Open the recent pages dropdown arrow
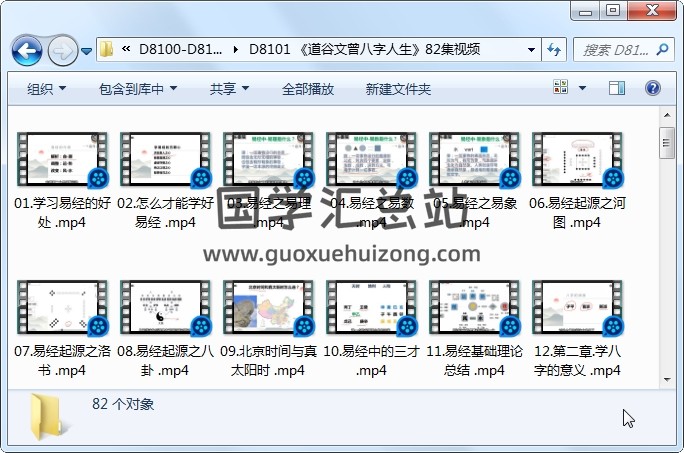Viewport: 684px width, 453px height. [87, 50]
